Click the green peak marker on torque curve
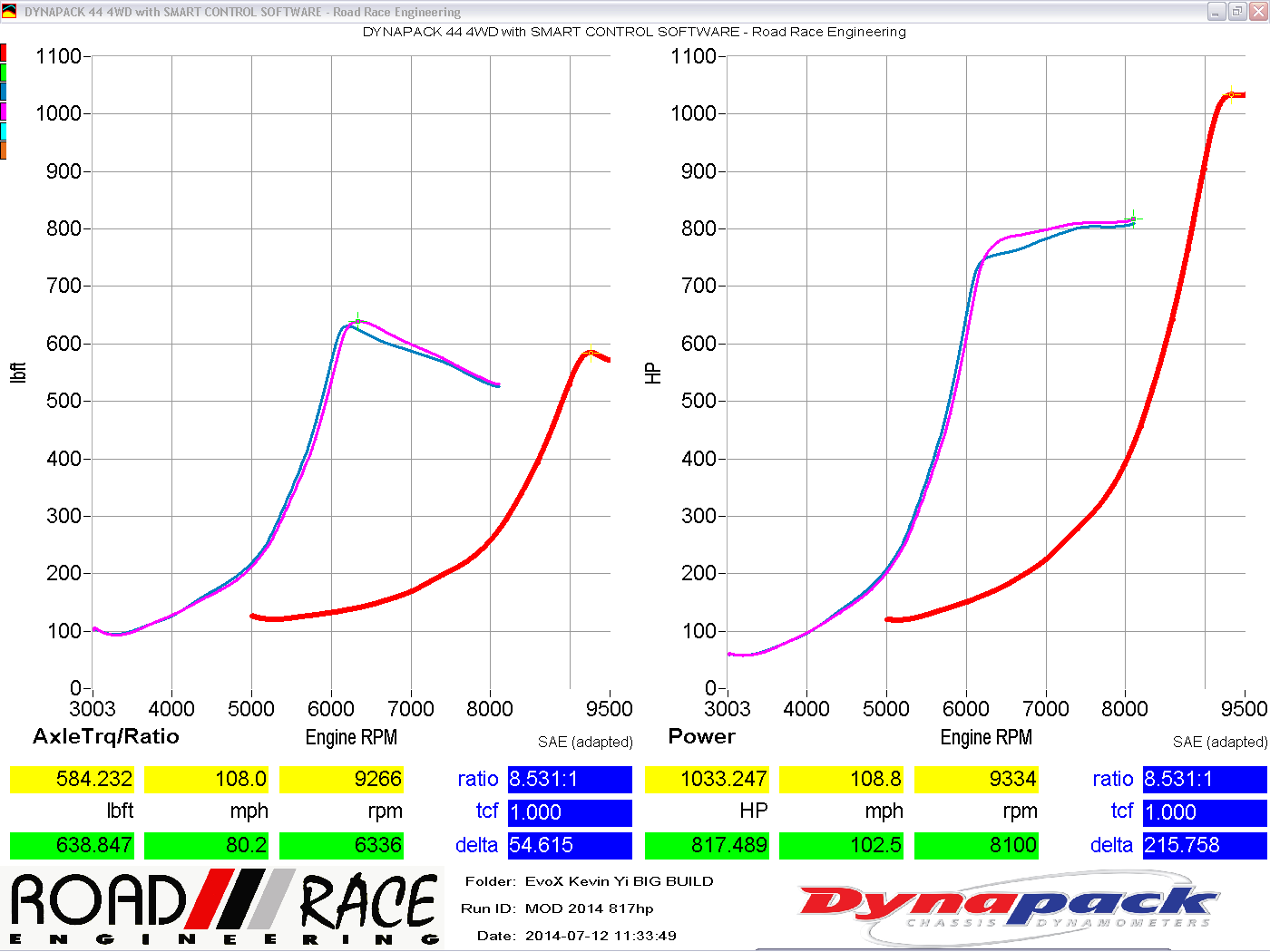 click(357, 321)
